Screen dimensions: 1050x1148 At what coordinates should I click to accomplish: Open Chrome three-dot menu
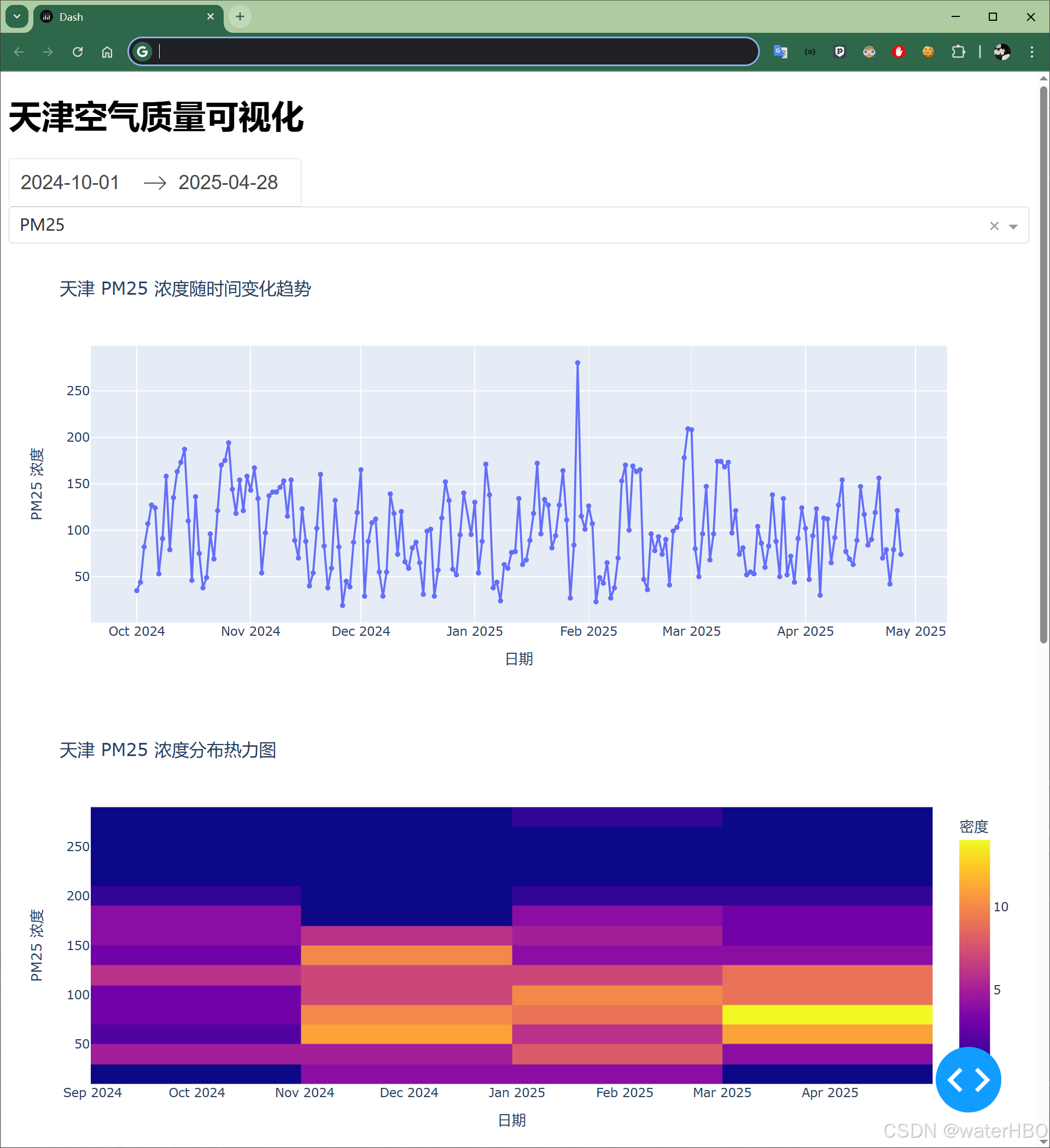pos(1032,52)
